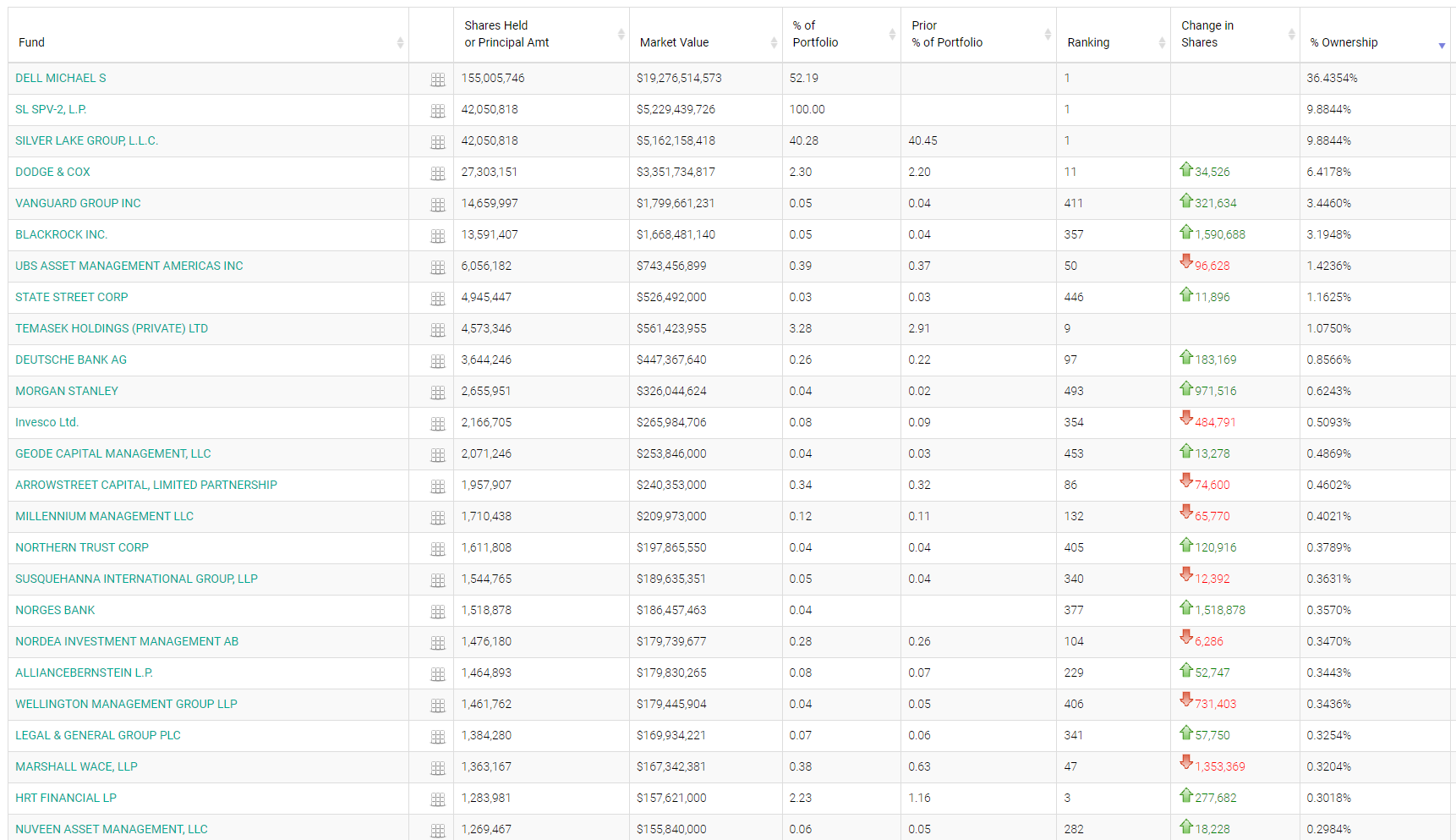Open SILVER LAKE GROUP, L.L.C. link

[86, 140]
